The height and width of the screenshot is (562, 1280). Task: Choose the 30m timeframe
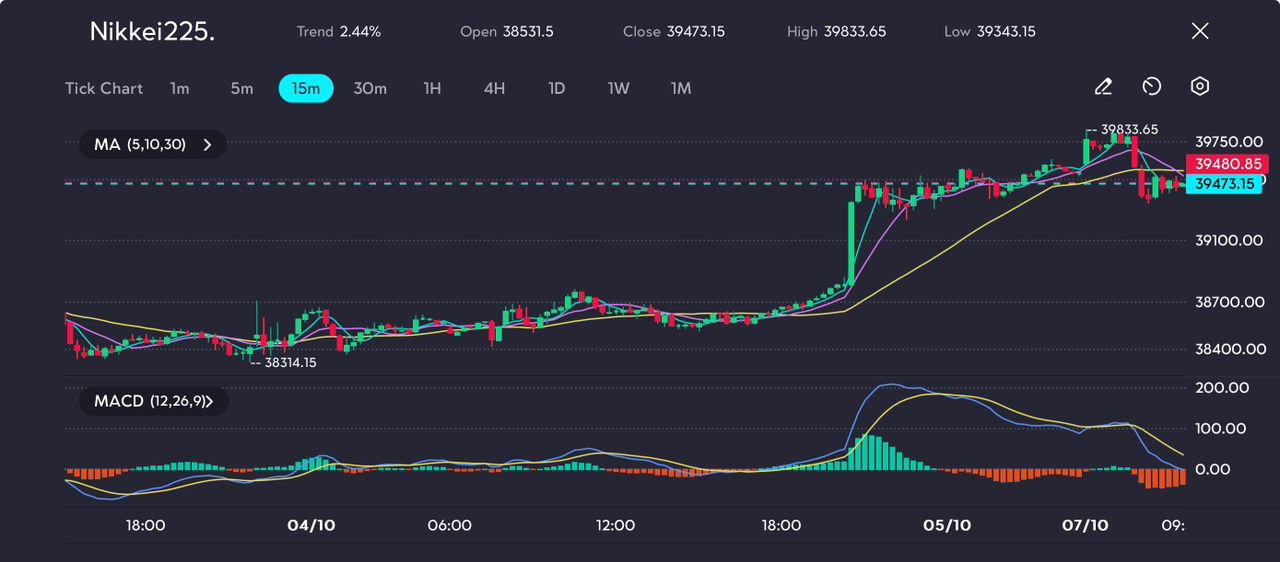pyautogui.click(x=370, y=88)
